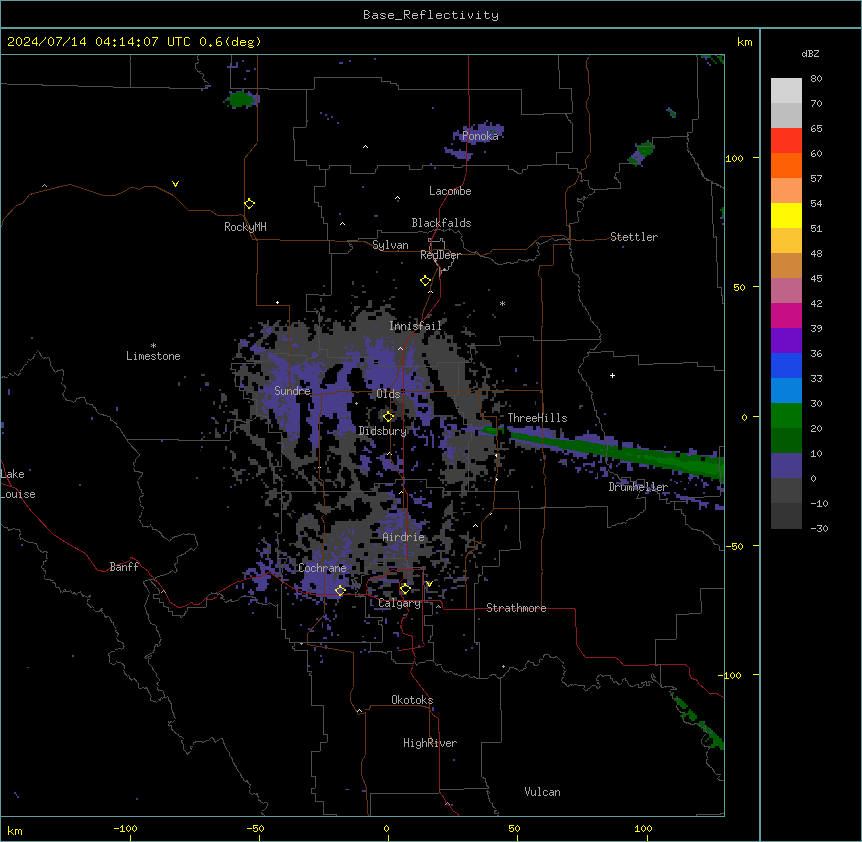
Task: Click the ThreeHills label
Action: click(537, 418)
